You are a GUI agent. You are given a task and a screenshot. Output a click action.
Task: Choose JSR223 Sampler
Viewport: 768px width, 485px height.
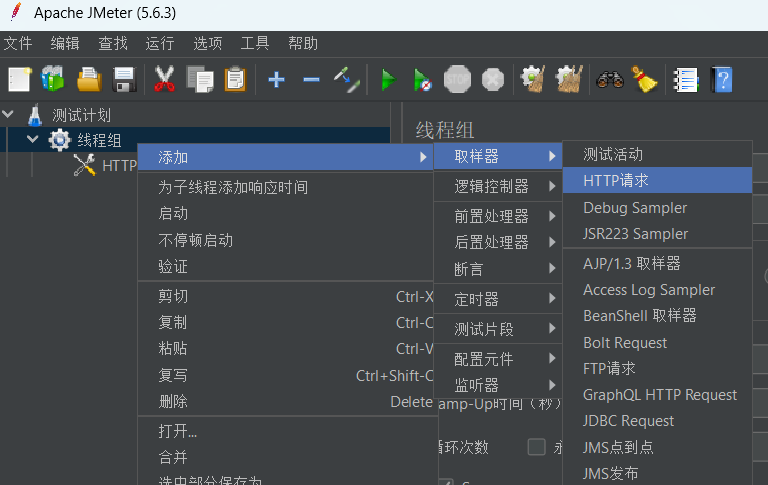[657, 234]
